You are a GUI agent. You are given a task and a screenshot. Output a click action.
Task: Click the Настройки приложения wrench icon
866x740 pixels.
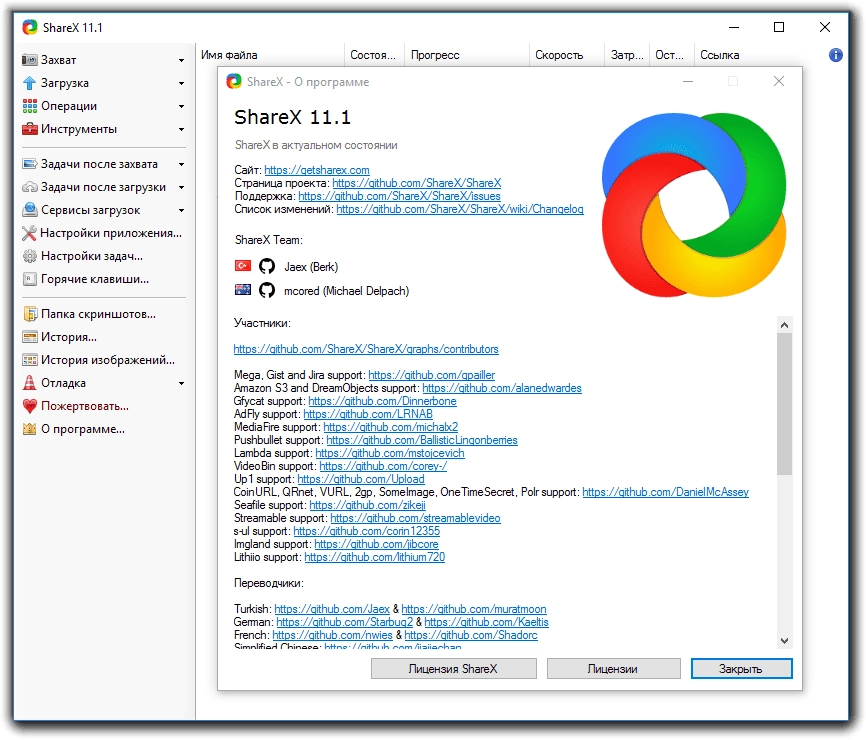pos(29,233)
